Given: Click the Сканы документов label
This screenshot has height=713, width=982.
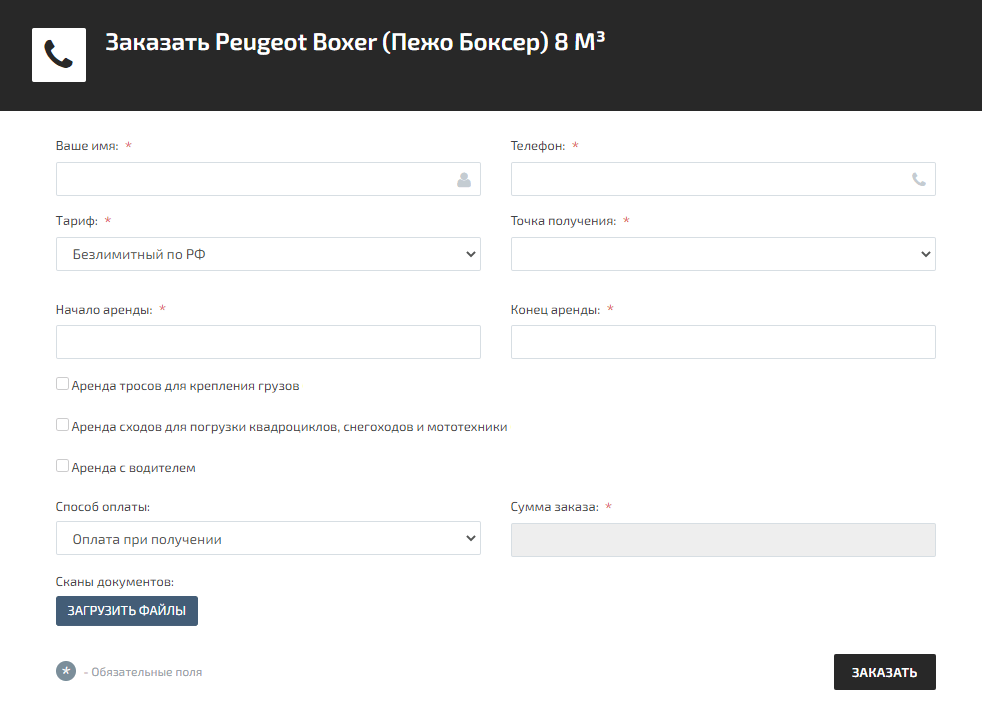Looking at the screenshot, I should pos(115,582).
